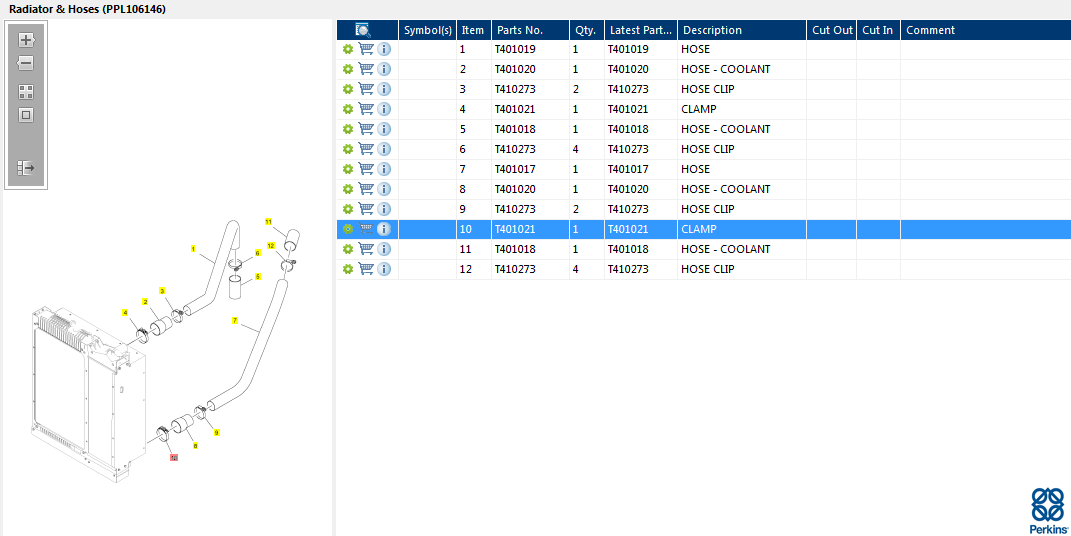Click the search magnifier icon in table header
The image size is (1071, 536).
click(363, 30)
